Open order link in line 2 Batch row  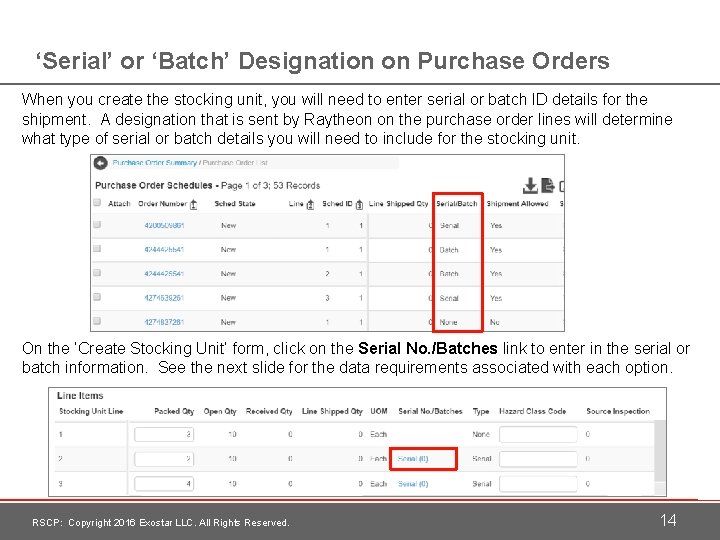point(164,274)
